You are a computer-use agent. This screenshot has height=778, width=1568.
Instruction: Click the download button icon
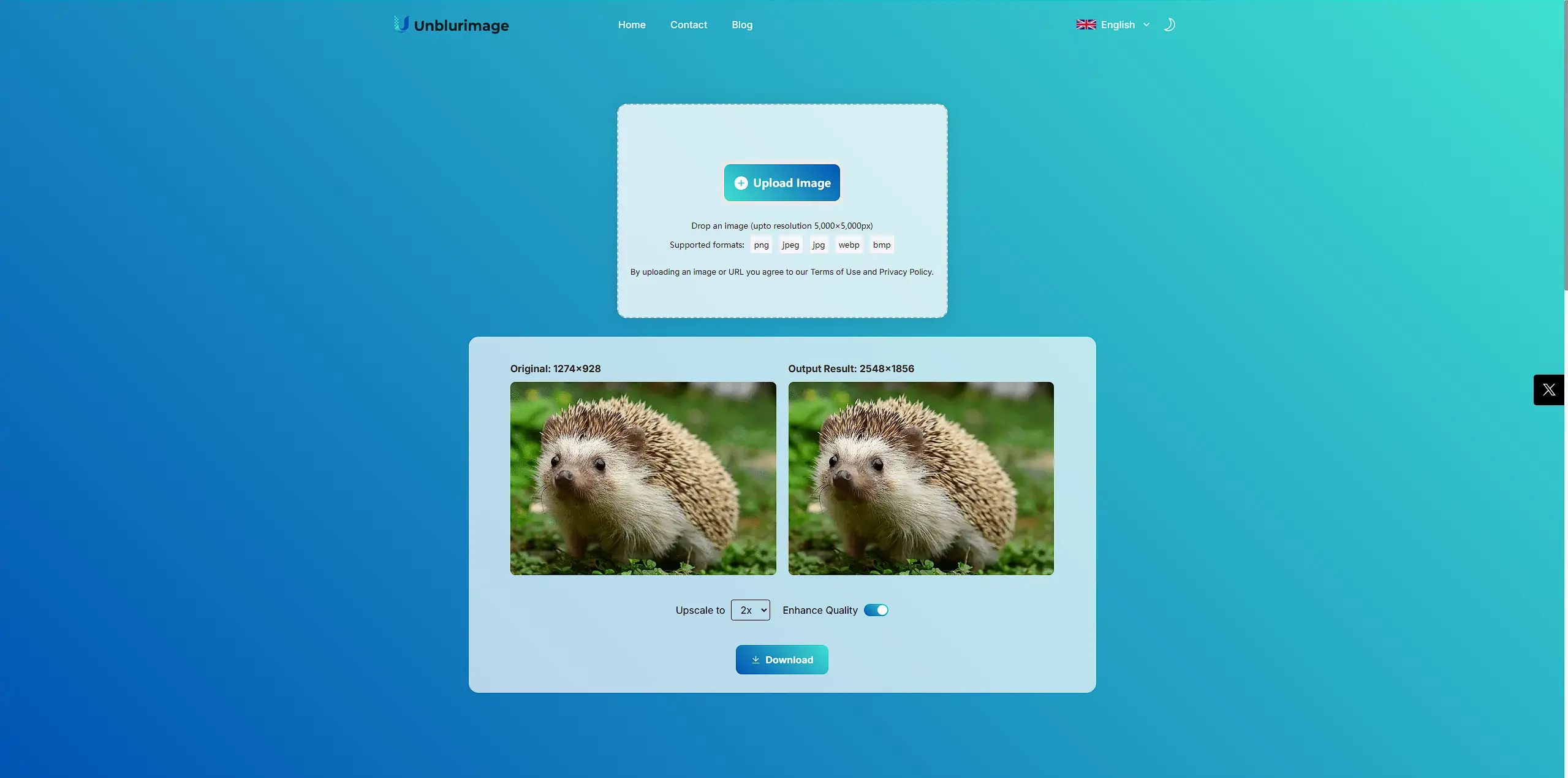point(756,659)
